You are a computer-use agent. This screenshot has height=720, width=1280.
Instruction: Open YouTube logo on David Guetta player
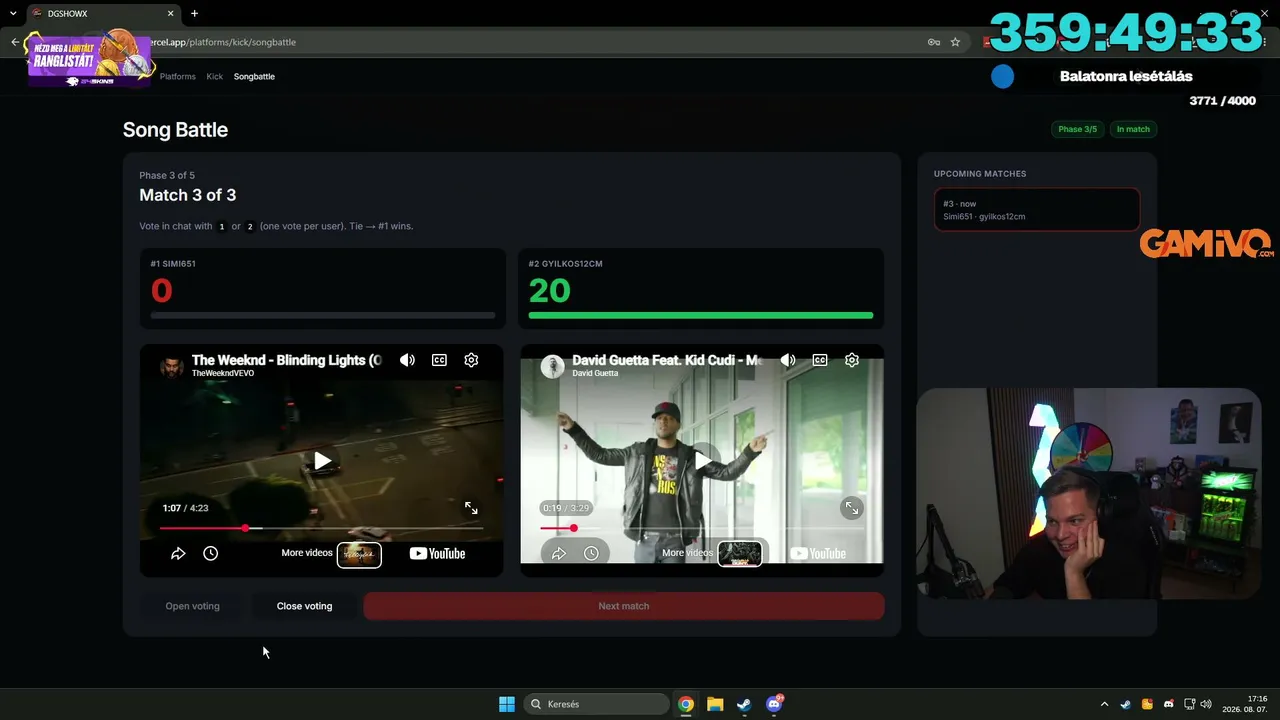pyautogui.click(x=818, y=553)
